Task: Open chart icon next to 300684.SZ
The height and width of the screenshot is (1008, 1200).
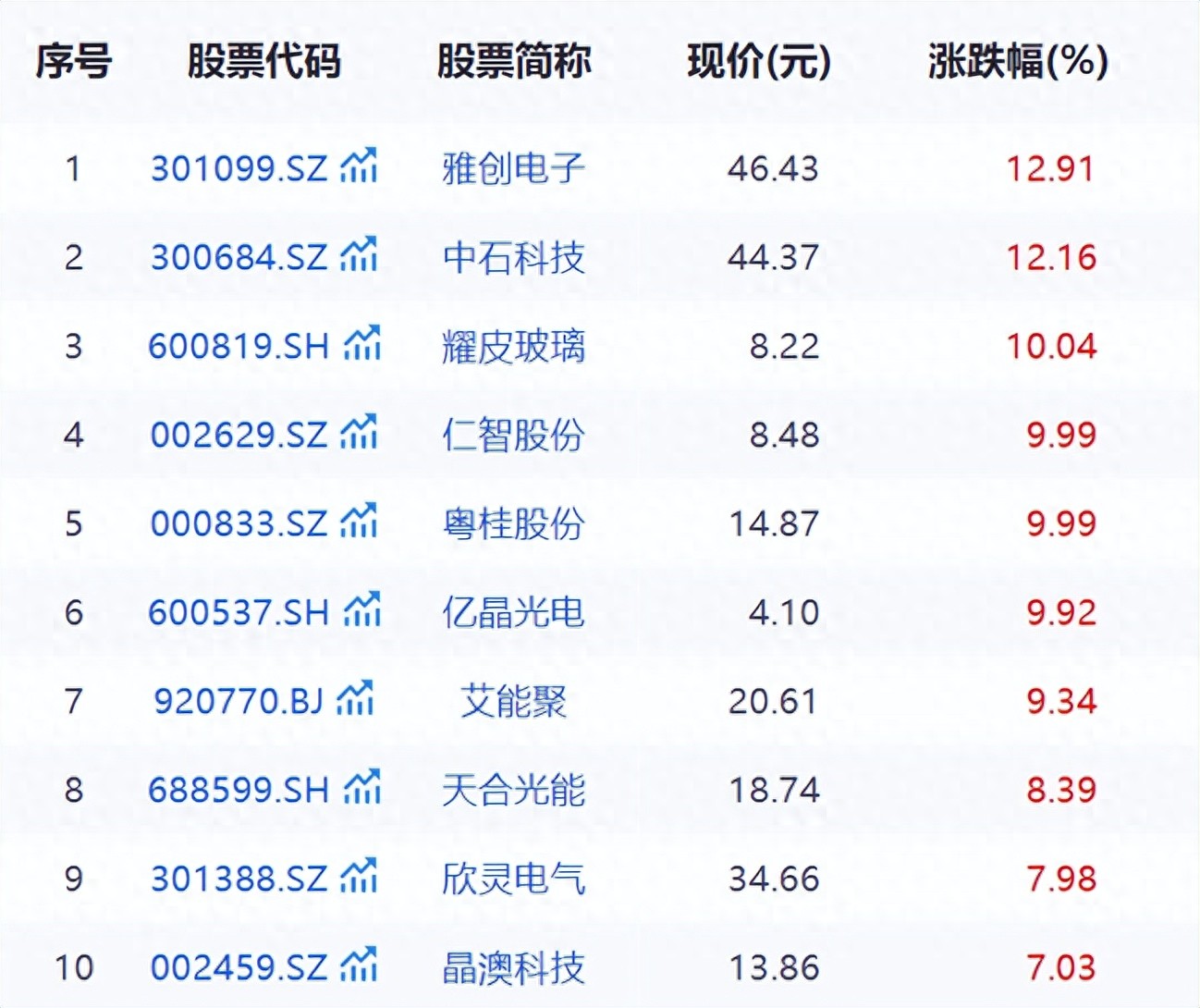Action: coord(359,255)
